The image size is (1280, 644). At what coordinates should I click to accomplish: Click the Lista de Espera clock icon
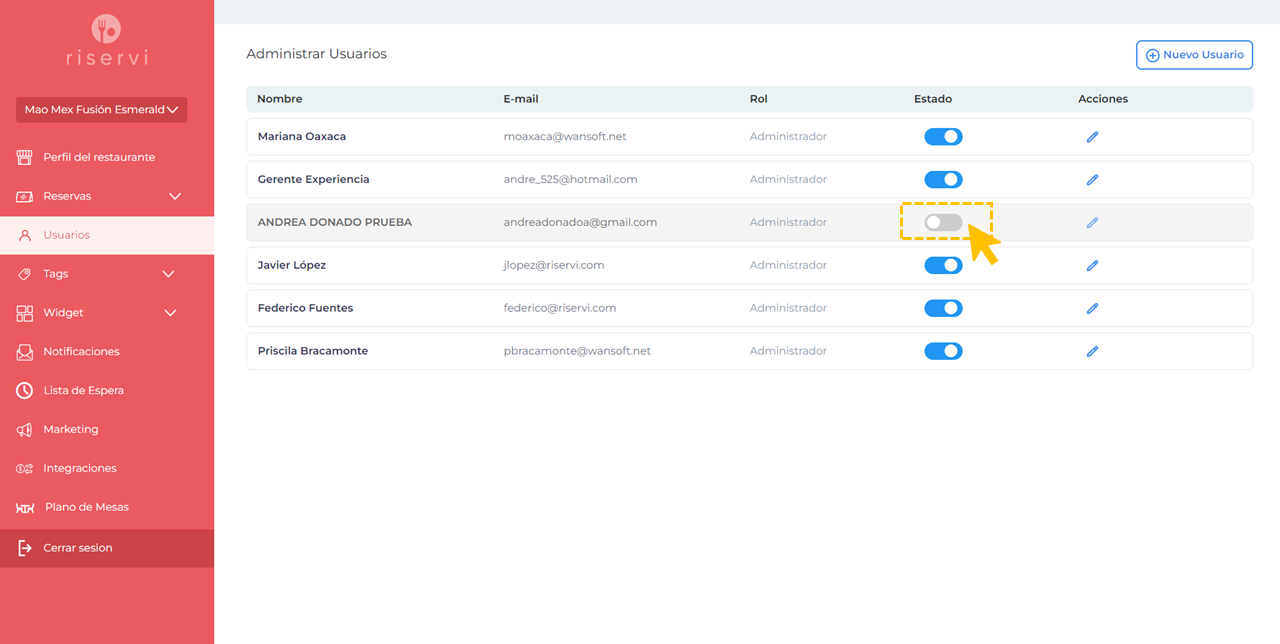25,391
